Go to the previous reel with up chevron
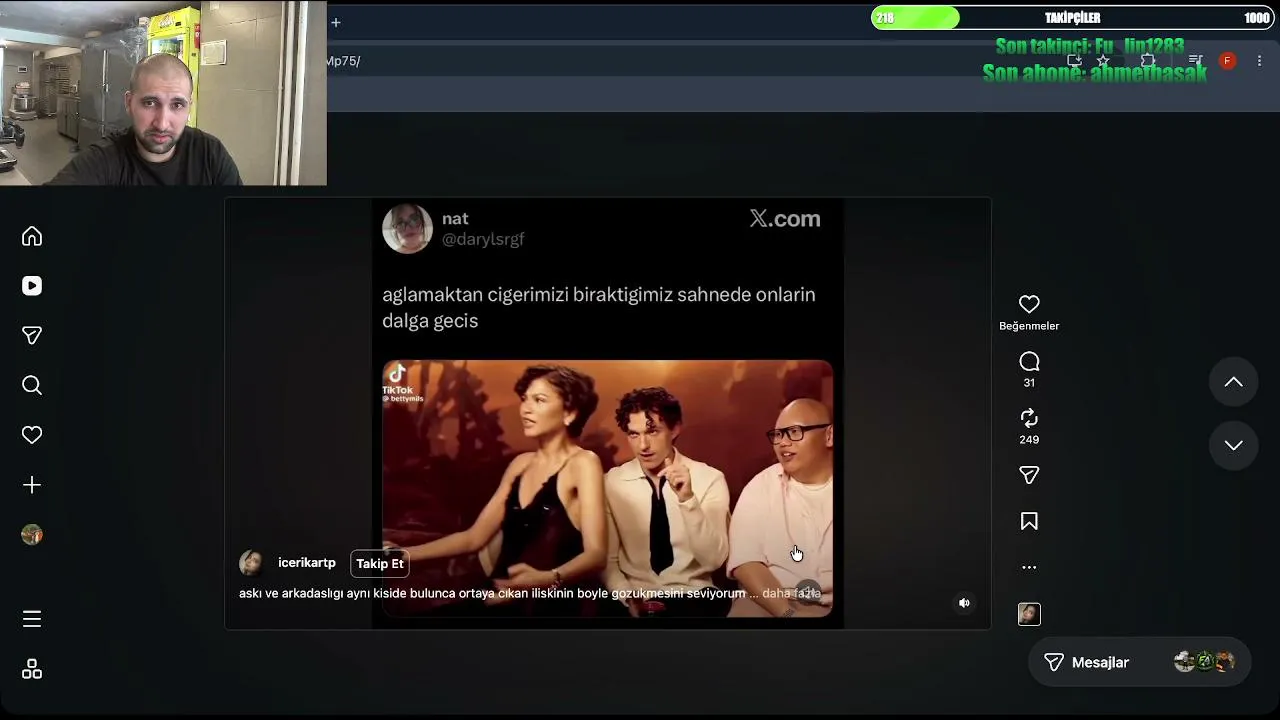1280x720 pixels. click(x=1234, y=382)
